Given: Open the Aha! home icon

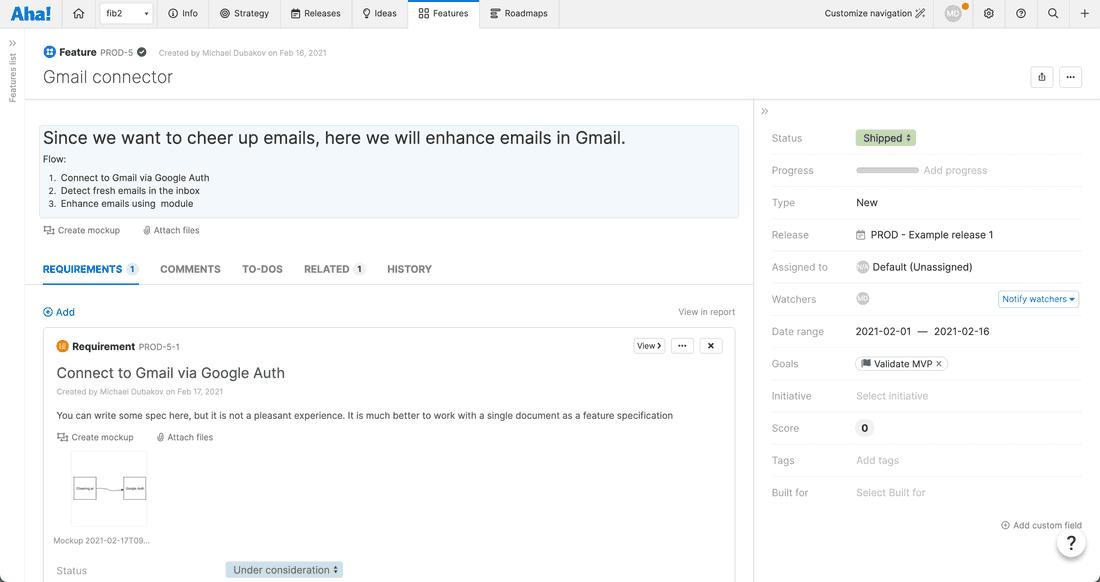Looking at the screenshot, I should coord(78,13).
